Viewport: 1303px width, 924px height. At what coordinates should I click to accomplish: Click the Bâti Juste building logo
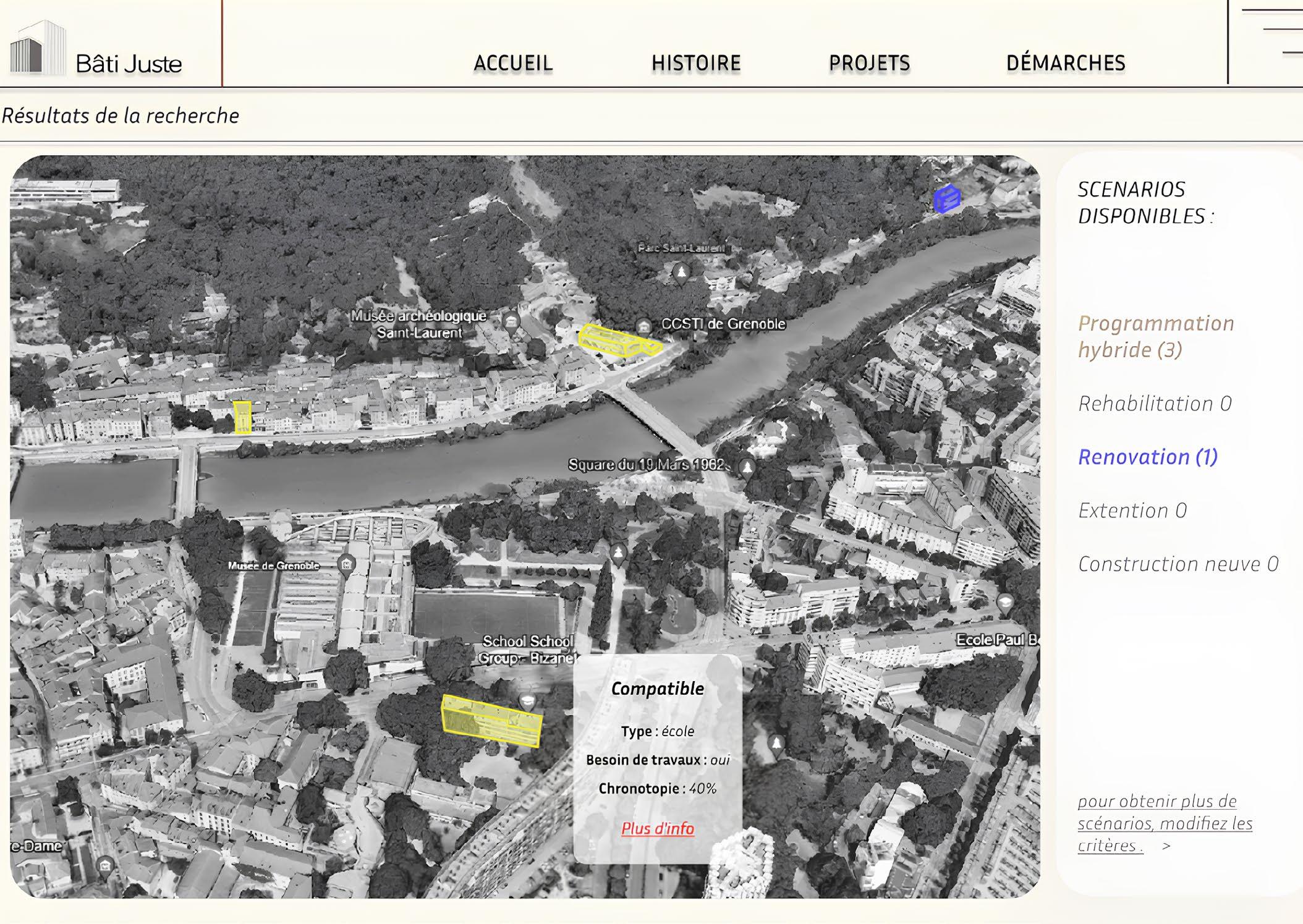37,48
